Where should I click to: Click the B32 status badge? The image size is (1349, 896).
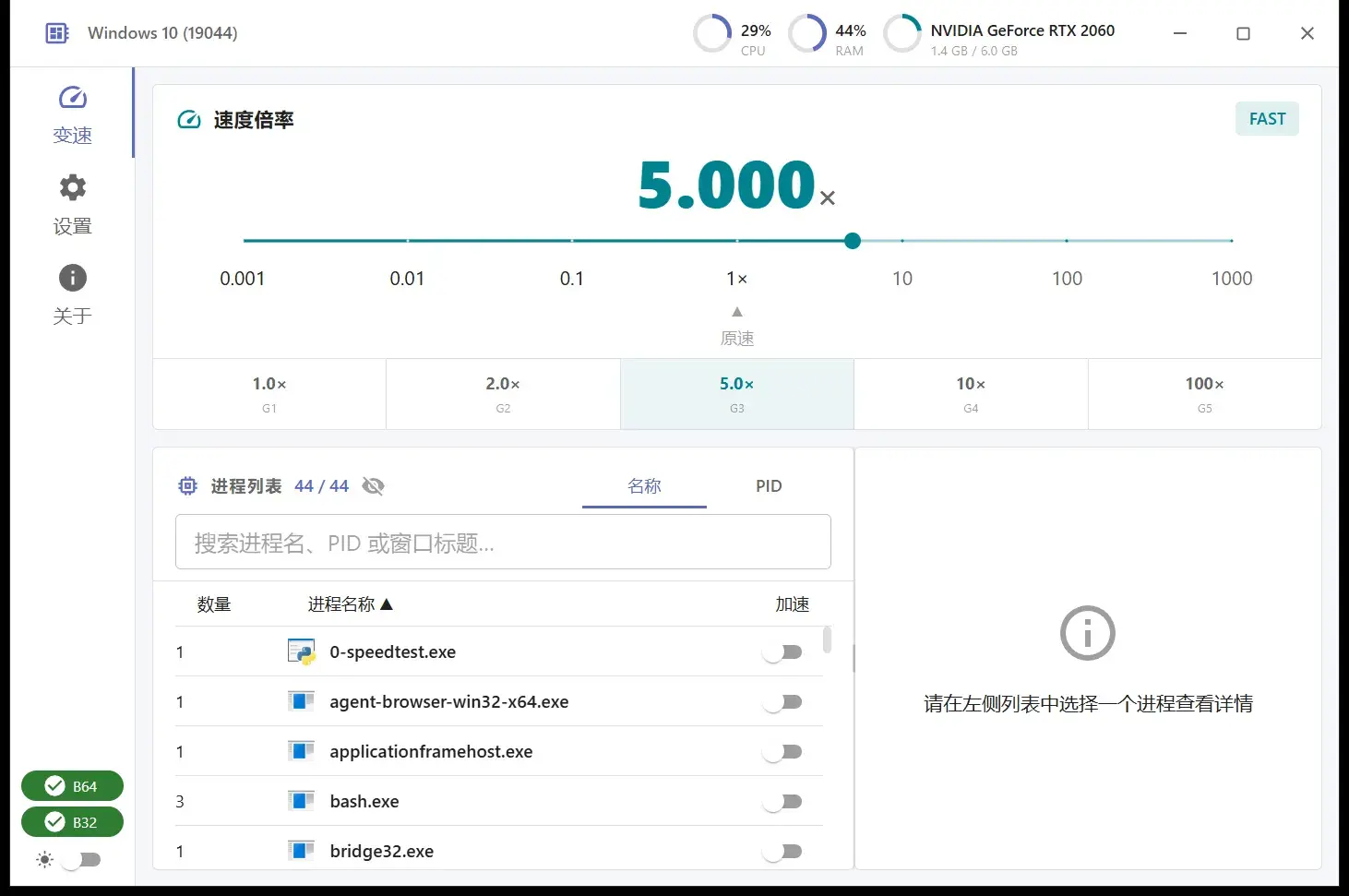pyautogui.click(x=72, y=822)
